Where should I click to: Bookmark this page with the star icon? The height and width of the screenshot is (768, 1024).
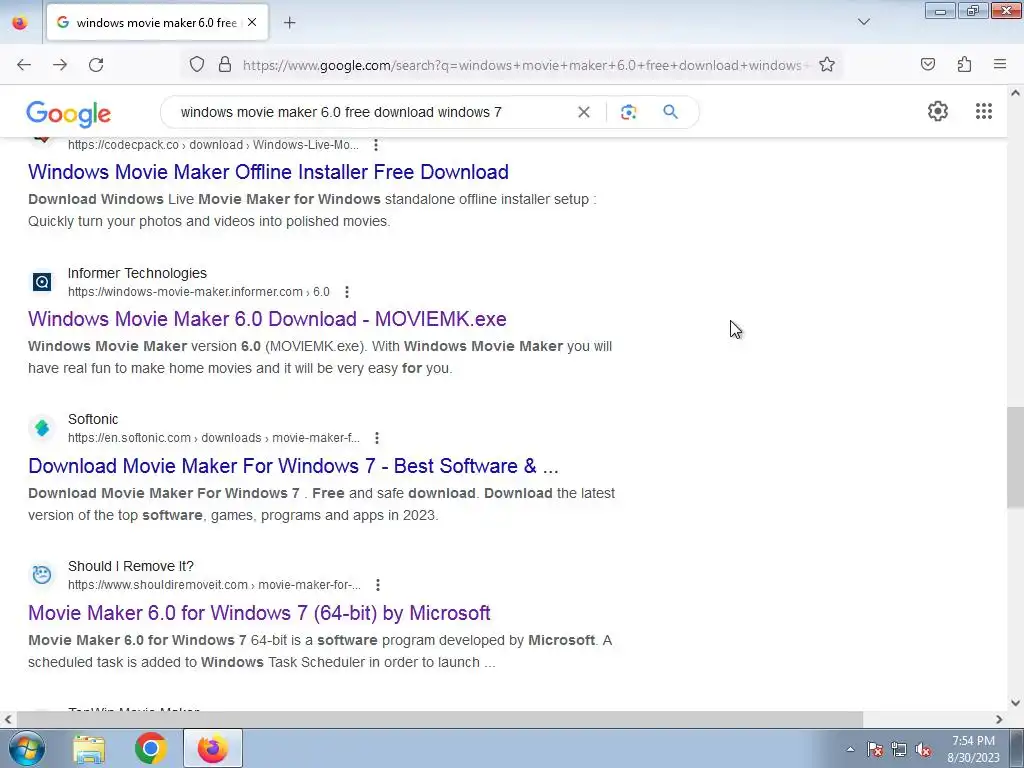[x=827, y=65]
